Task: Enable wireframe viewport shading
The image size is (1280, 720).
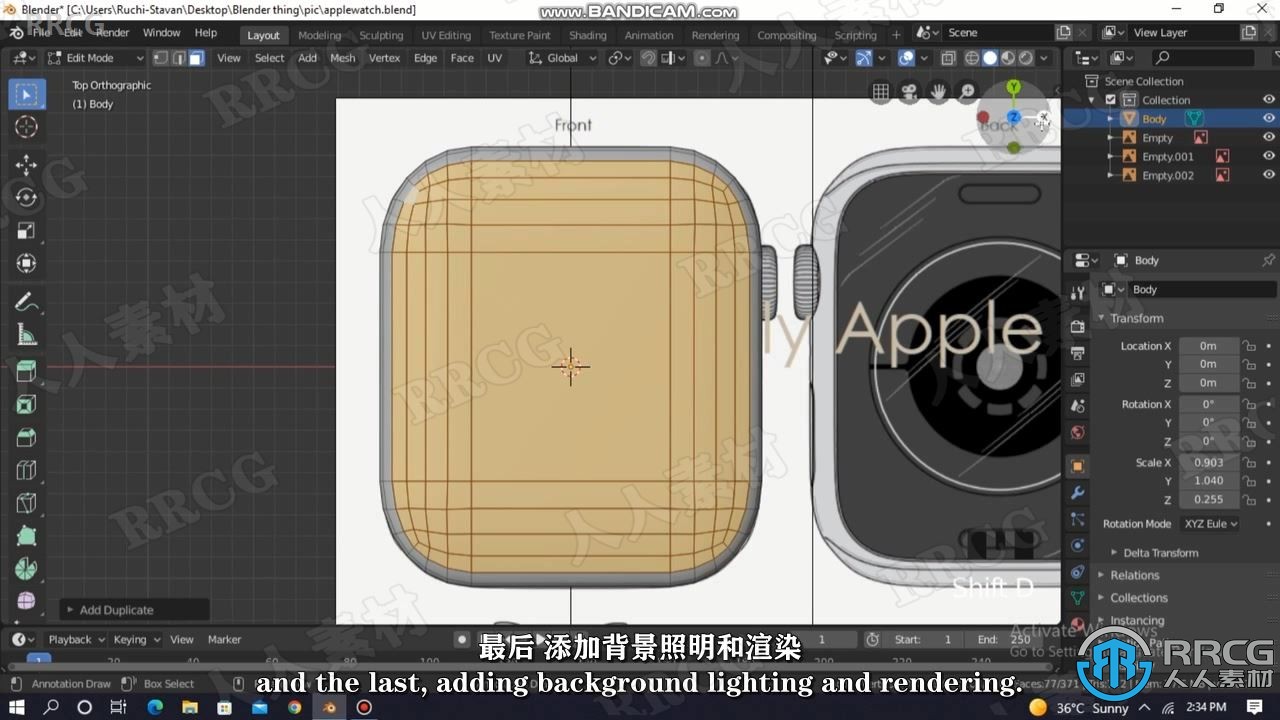Action: coord(972,58)
